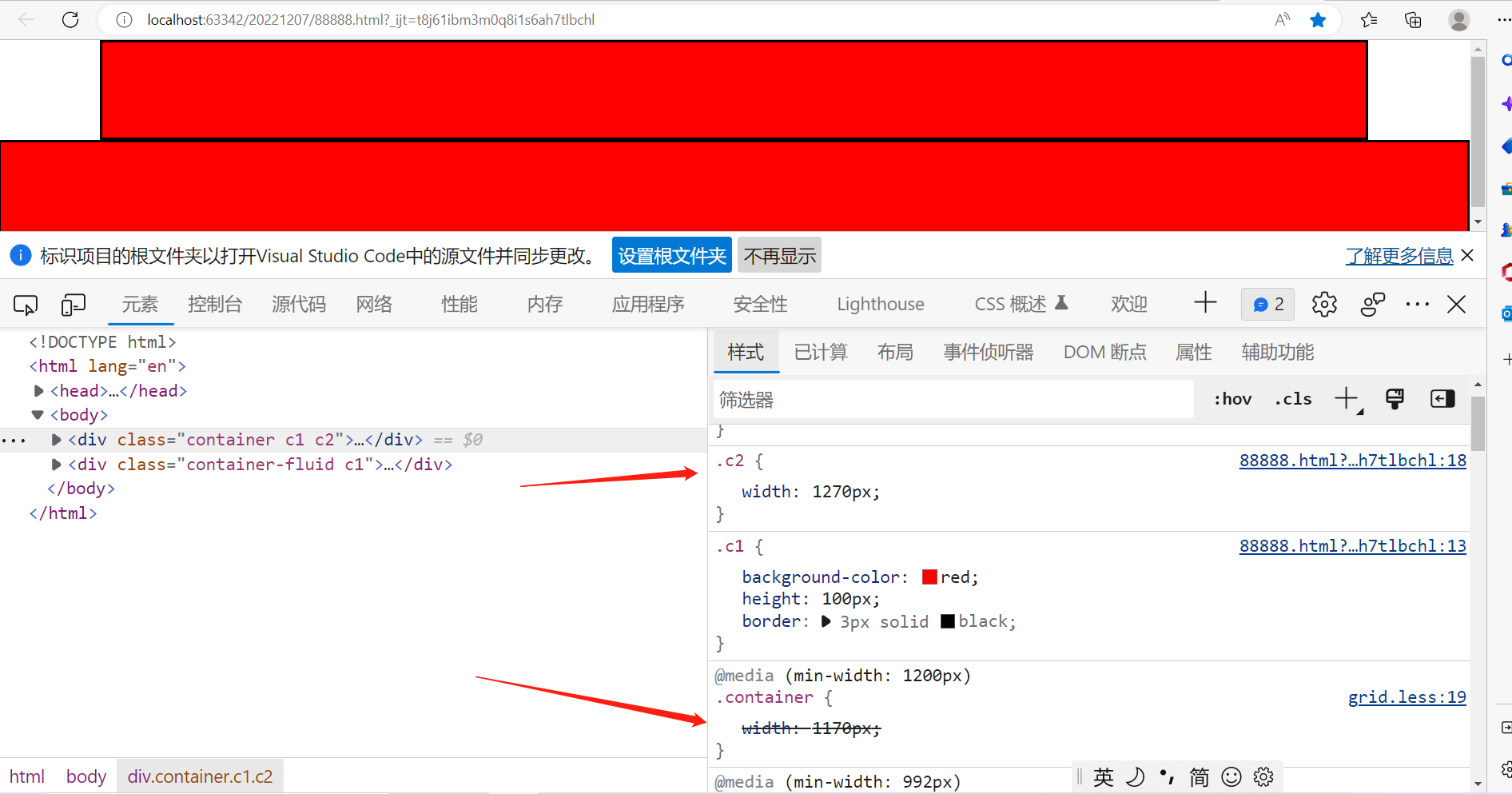Click the 不再显示 button
The image size is (1512, 794).
coord(780,256)
